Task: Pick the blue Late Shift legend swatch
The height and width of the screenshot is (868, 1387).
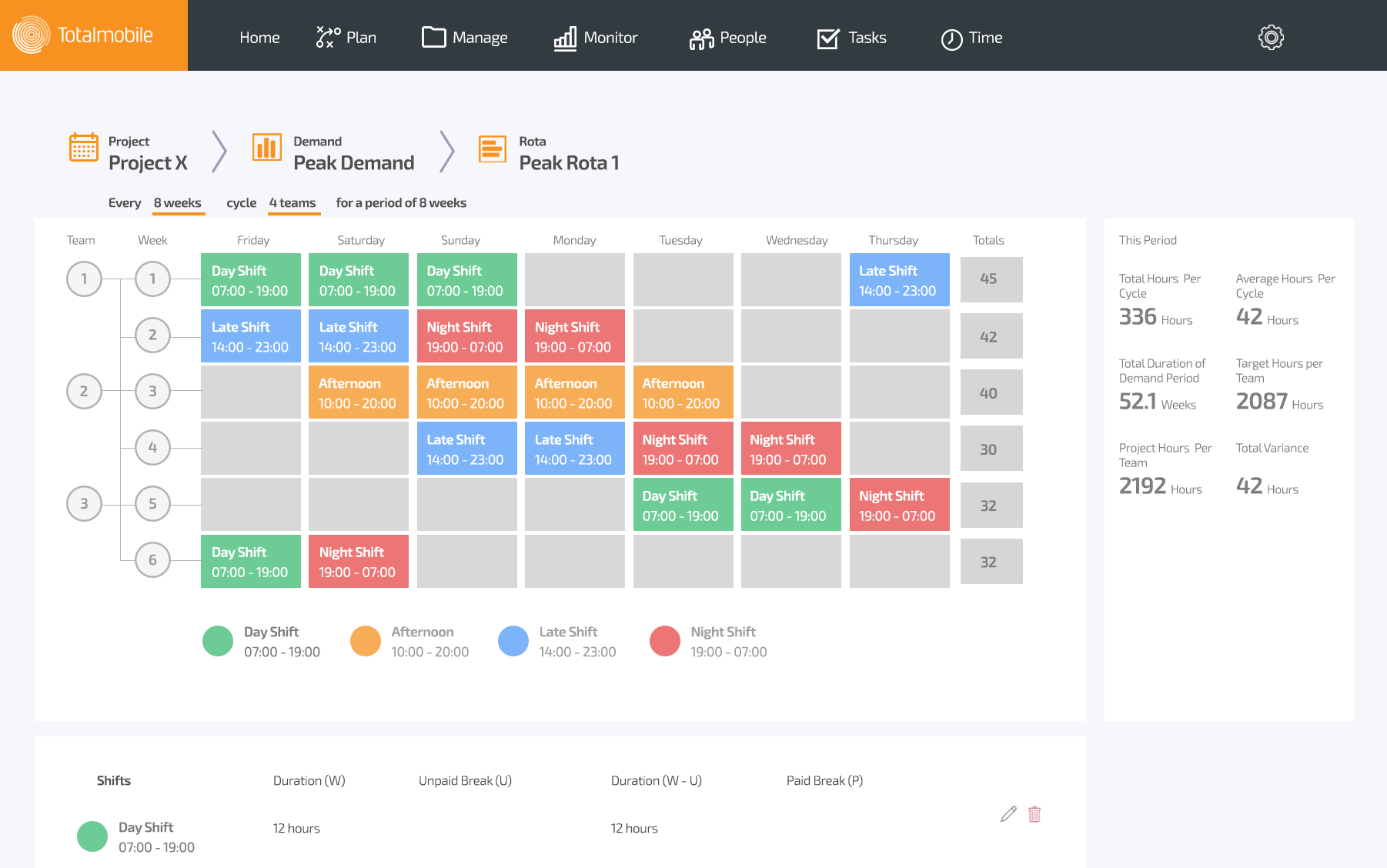Action: click(x=513, y=641)
